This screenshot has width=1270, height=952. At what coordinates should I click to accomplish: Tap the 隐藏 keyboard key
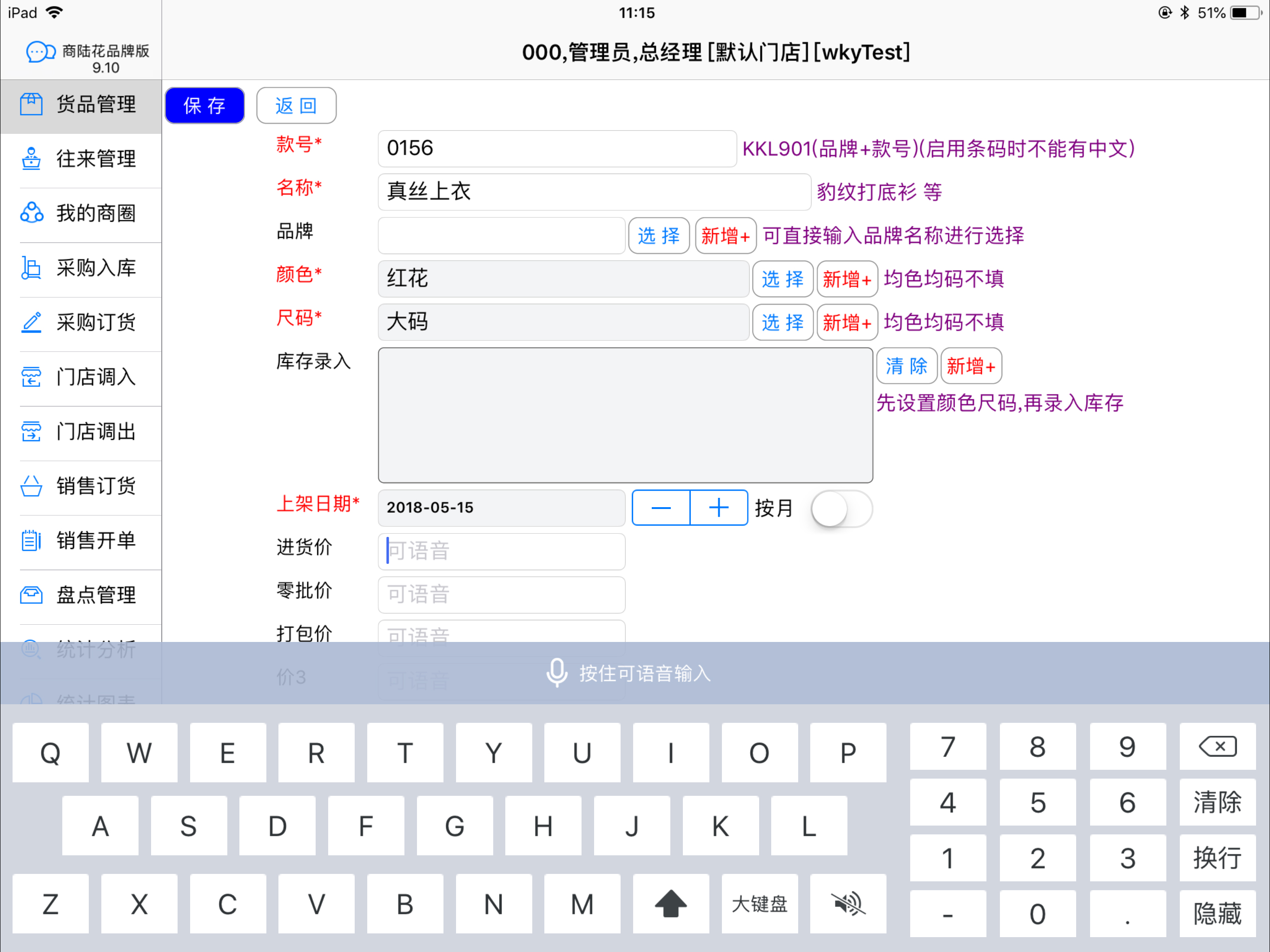(1217, 913)
